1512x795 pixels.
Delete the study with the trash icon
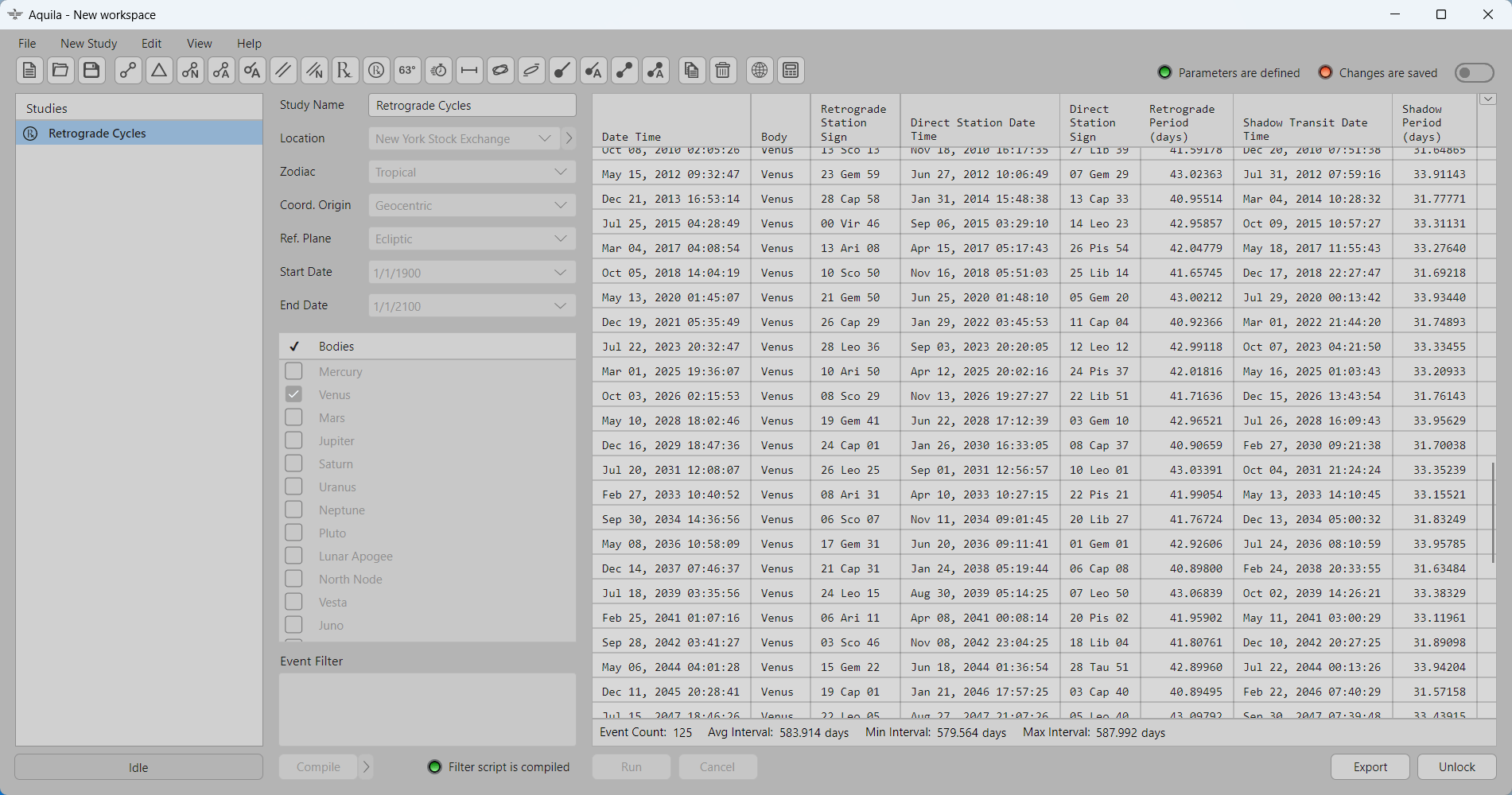723,71
